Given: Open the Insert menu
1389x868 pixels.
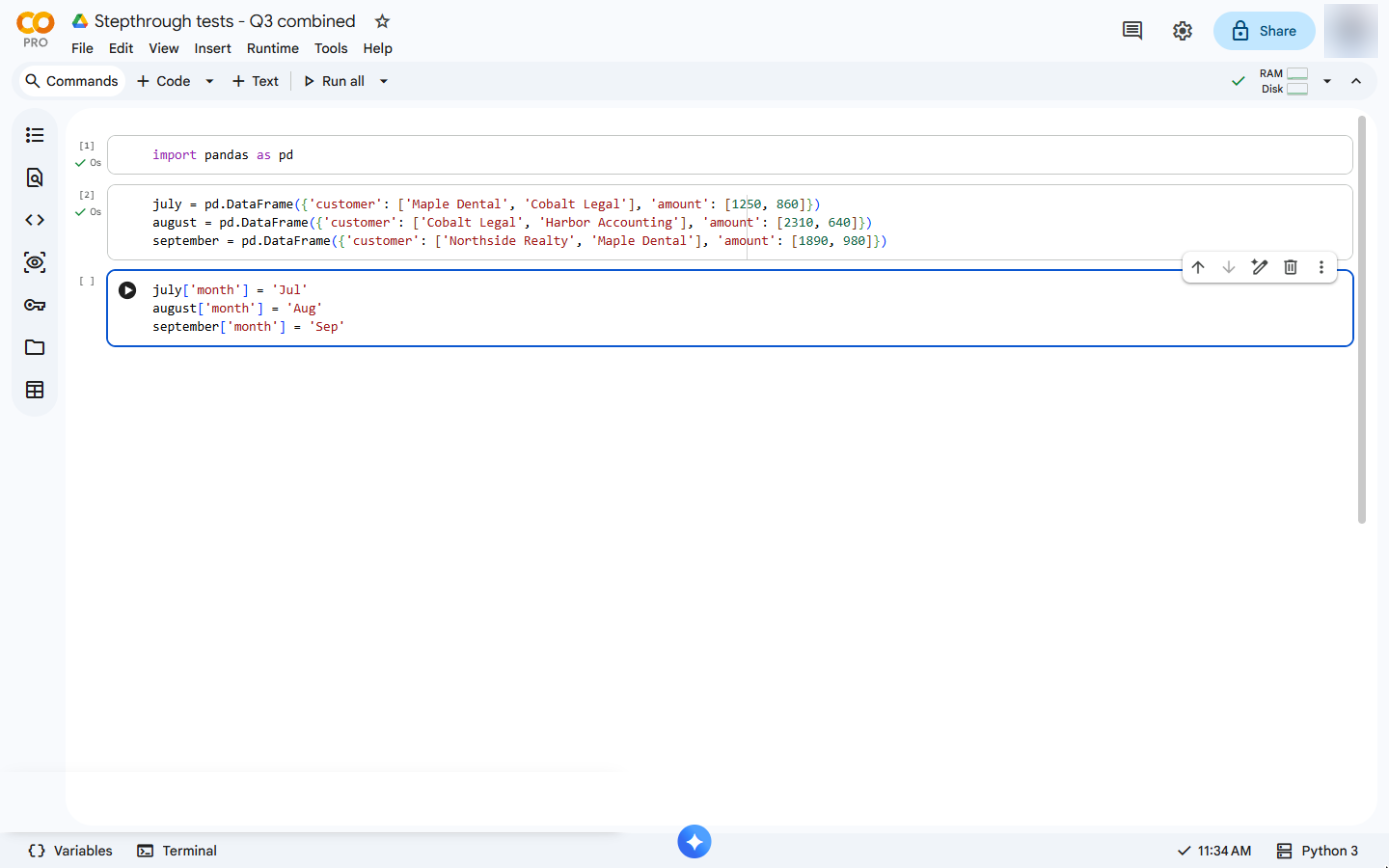Looking at the screenshot, I should point(213,48).
